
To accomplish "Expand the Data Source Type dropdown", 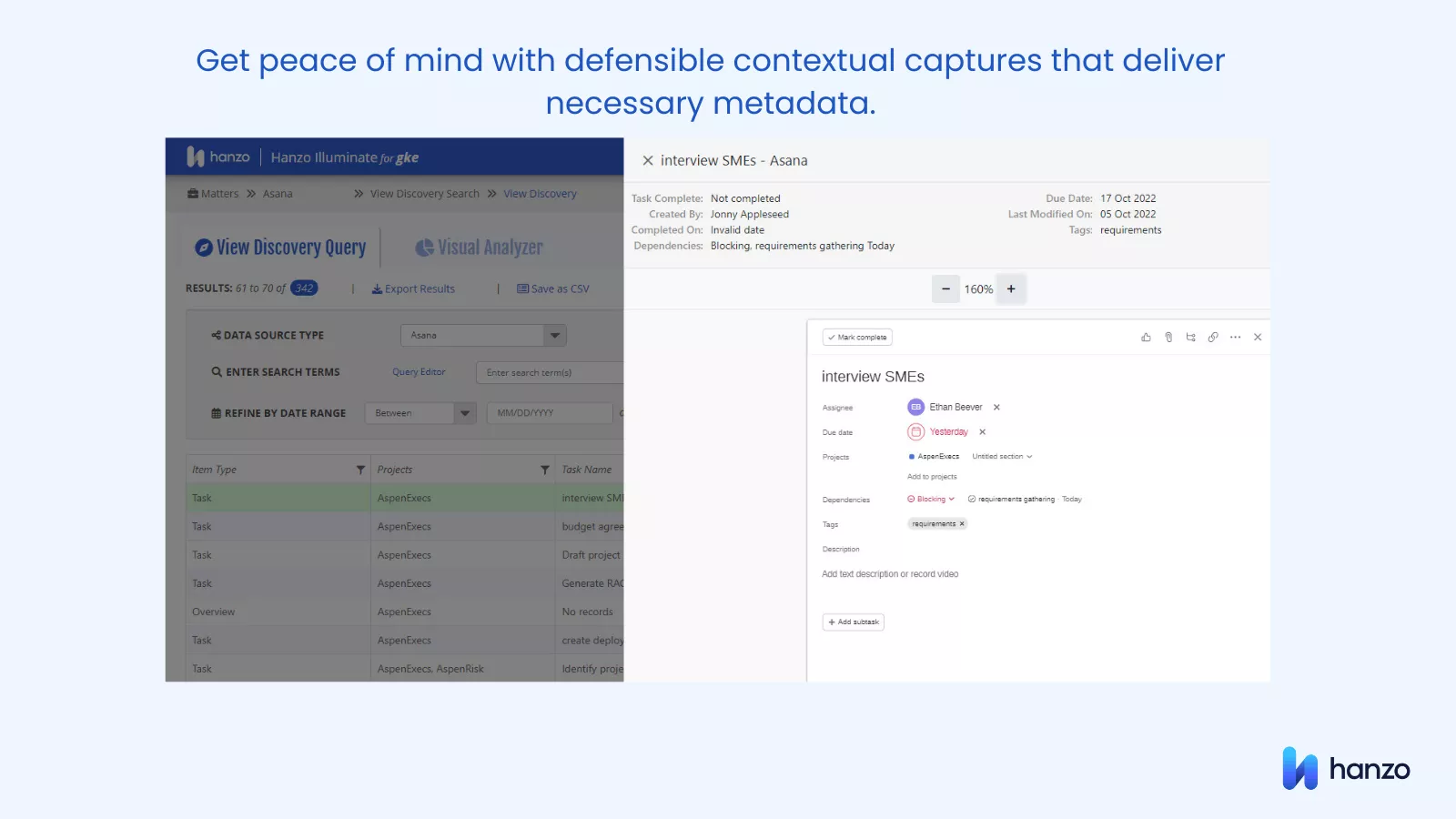I will [555, 336].
